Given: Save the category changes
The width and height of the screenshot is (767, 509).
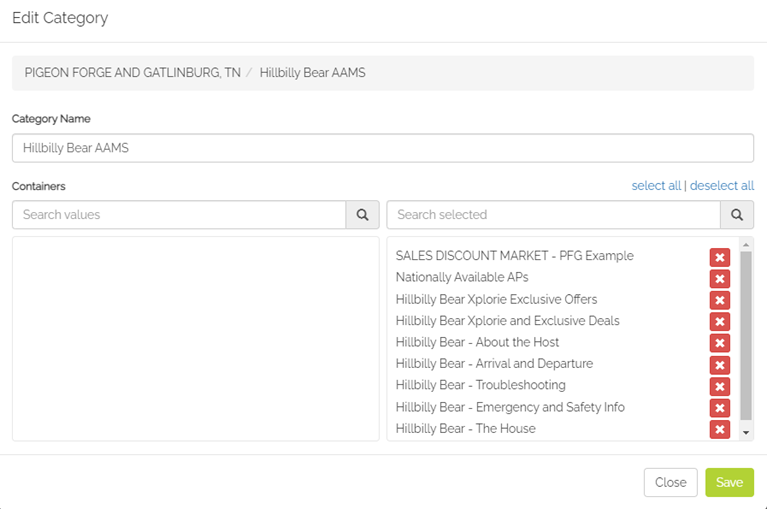Looking at the screenshot, I should [x=729, y=483].
